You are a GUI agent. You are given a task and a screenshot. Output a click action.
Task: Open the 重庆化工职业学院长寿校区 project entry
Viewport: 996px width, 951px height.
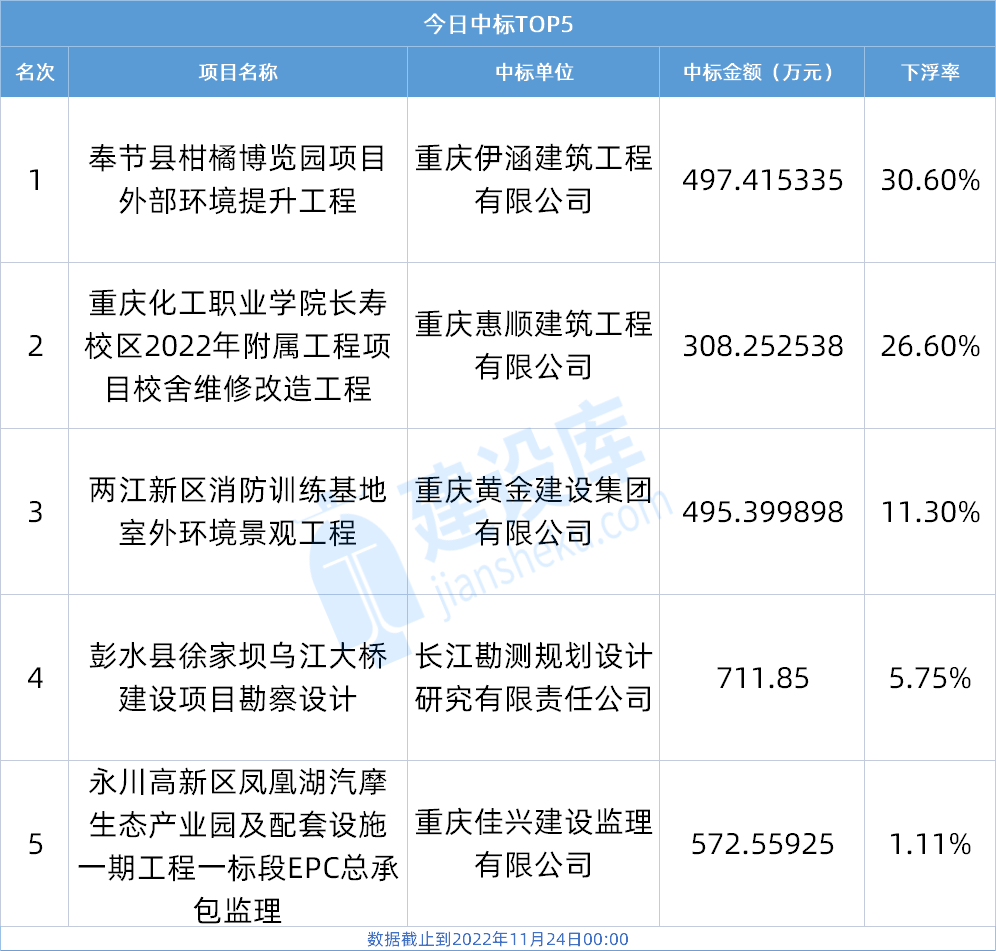[x=238, y=346]
